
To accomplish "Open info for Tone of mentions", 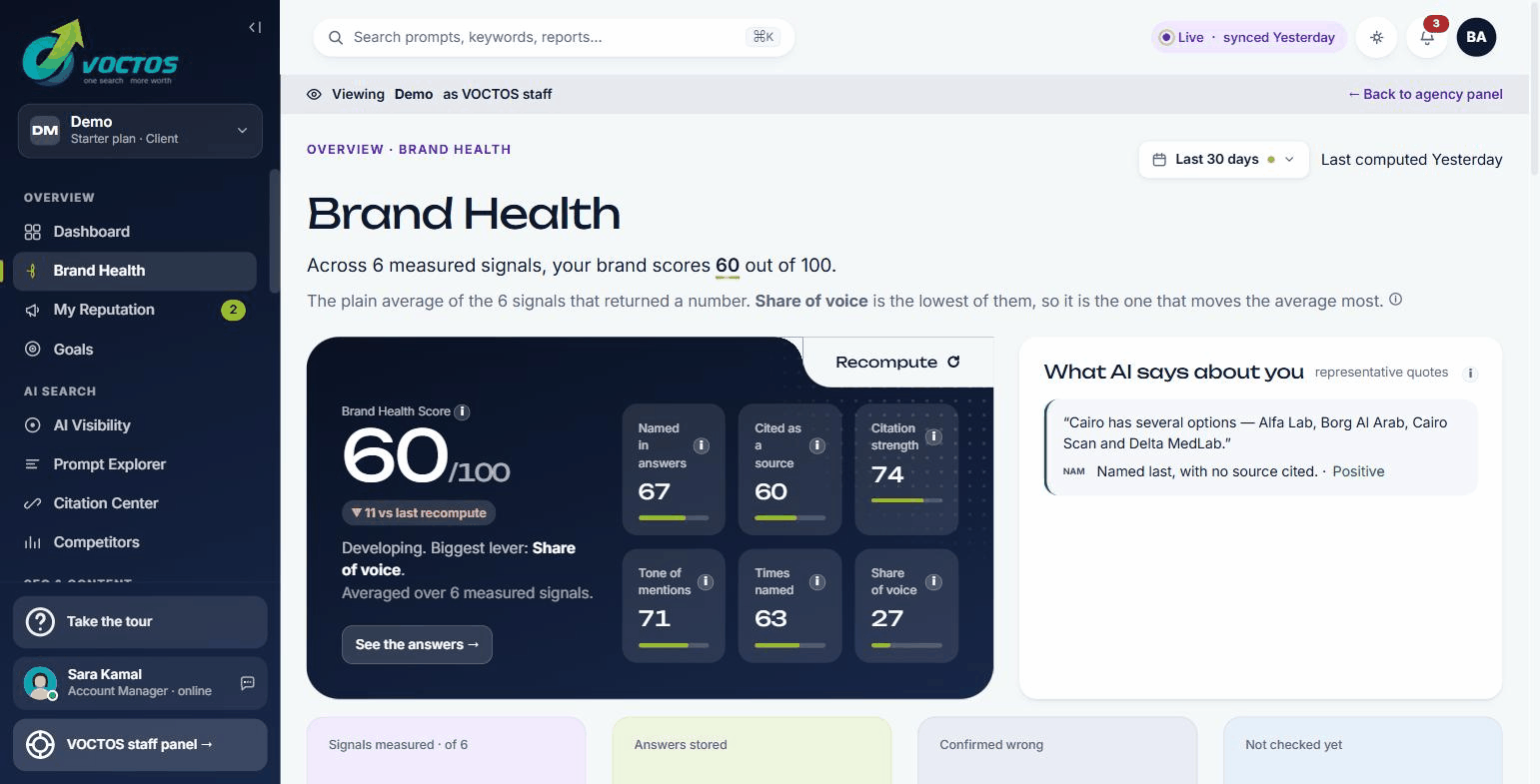I will [x=705, y=581].
